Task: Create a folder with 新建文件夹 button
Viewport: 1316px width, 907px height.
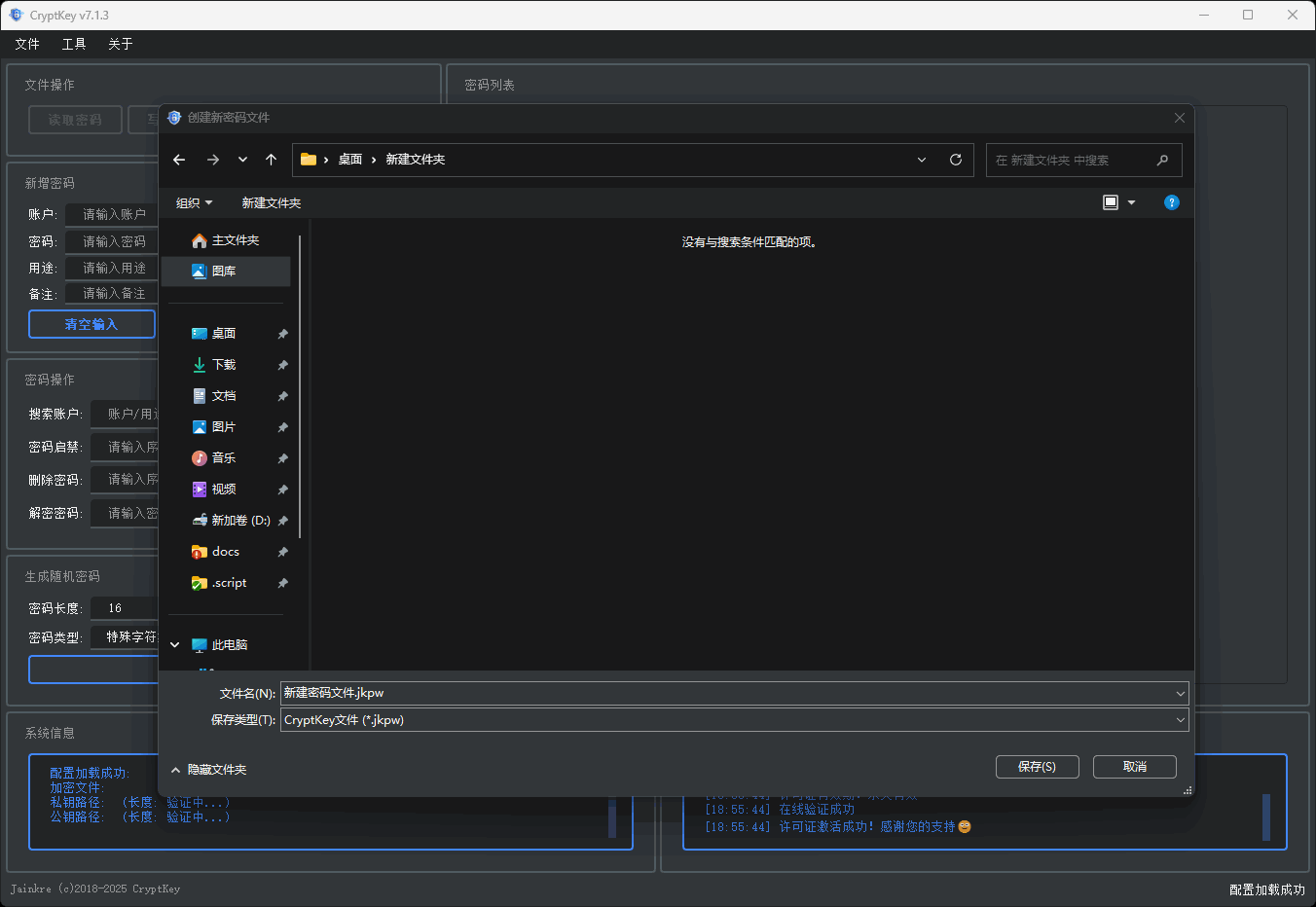Action: [x=272, y=202]
